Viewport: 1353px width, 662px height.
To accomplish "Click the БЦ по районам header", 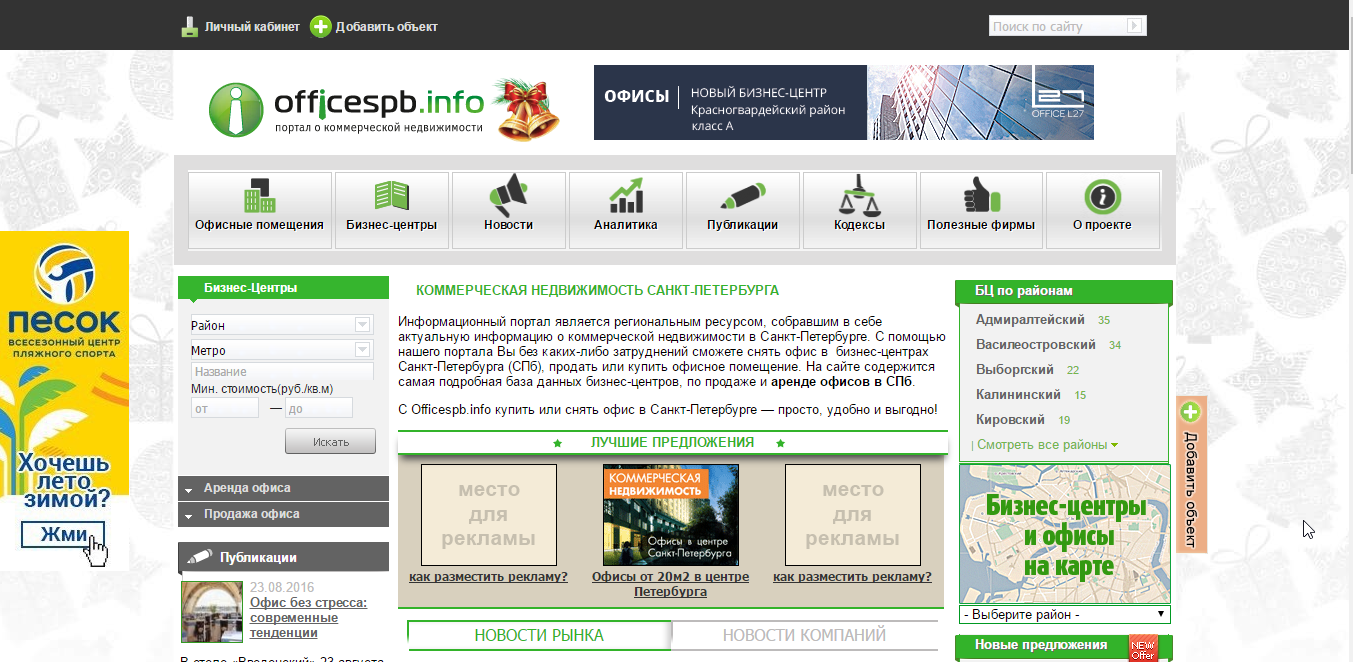I will (1064, 291).
